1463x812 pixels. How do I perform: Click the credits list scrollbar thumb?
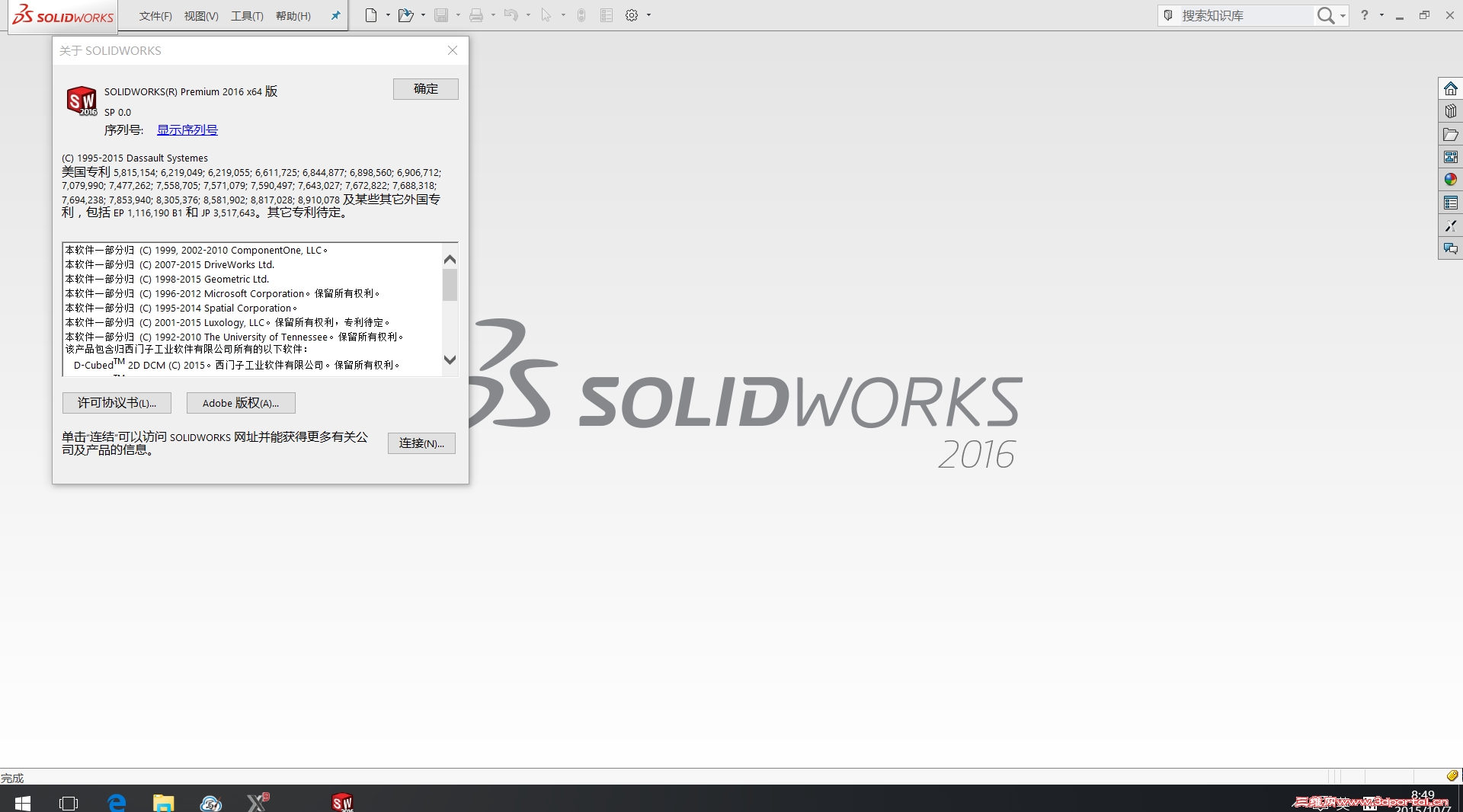pos(450,285)
